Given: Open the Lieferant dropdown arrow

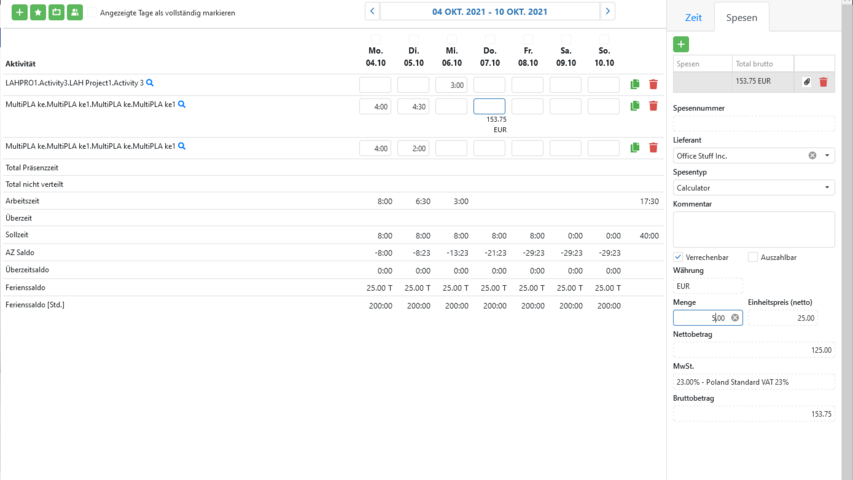Looking at the screenshot, I should coord(827,155).
